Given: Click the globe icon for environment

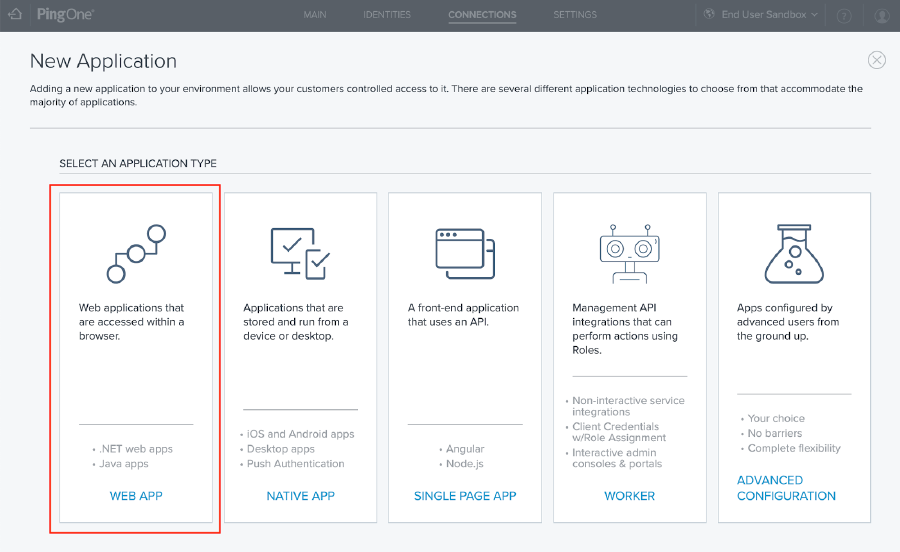Looking at the screenshot, I should point(710,15).
